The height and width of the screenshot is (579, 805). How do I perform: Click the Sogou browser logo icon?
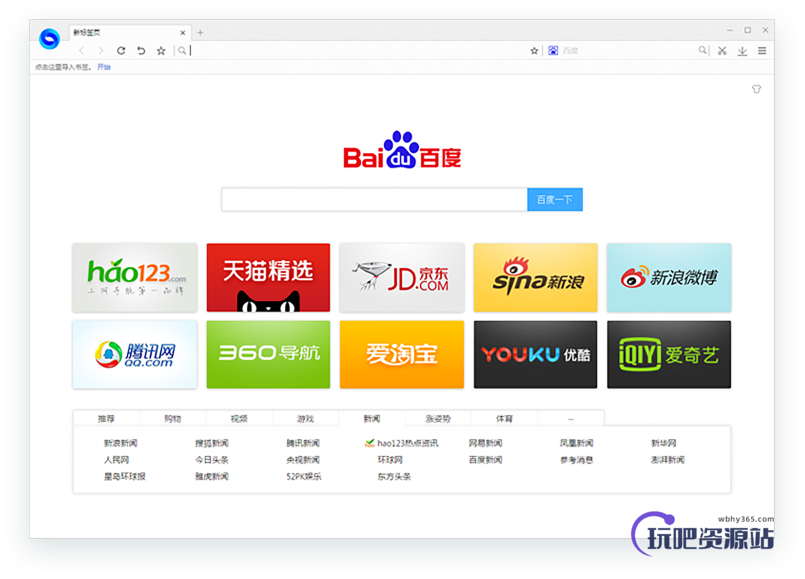point(49,39)
